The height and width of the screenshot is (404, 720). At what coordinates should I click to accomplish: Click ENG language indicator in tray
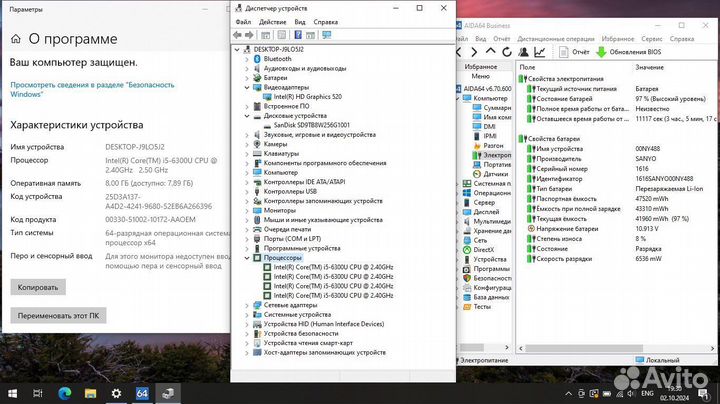(x=647, y=394)
